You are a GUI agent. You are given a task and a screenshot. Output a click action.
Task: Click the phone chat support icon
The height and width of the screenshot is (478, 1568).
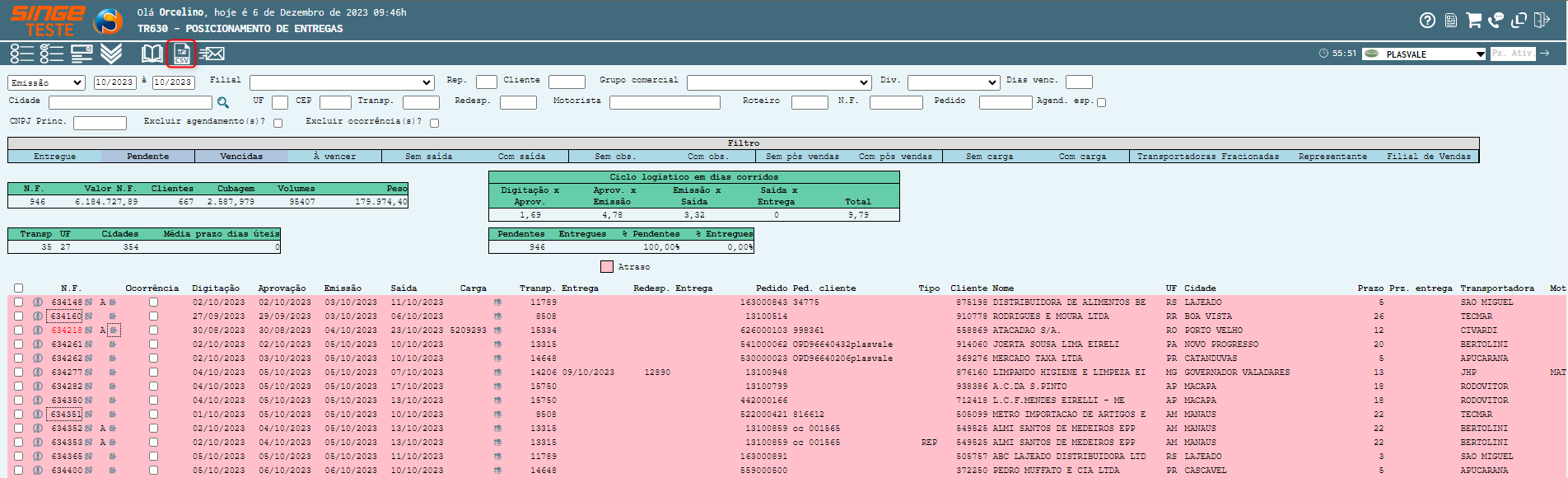(1496, 20)
